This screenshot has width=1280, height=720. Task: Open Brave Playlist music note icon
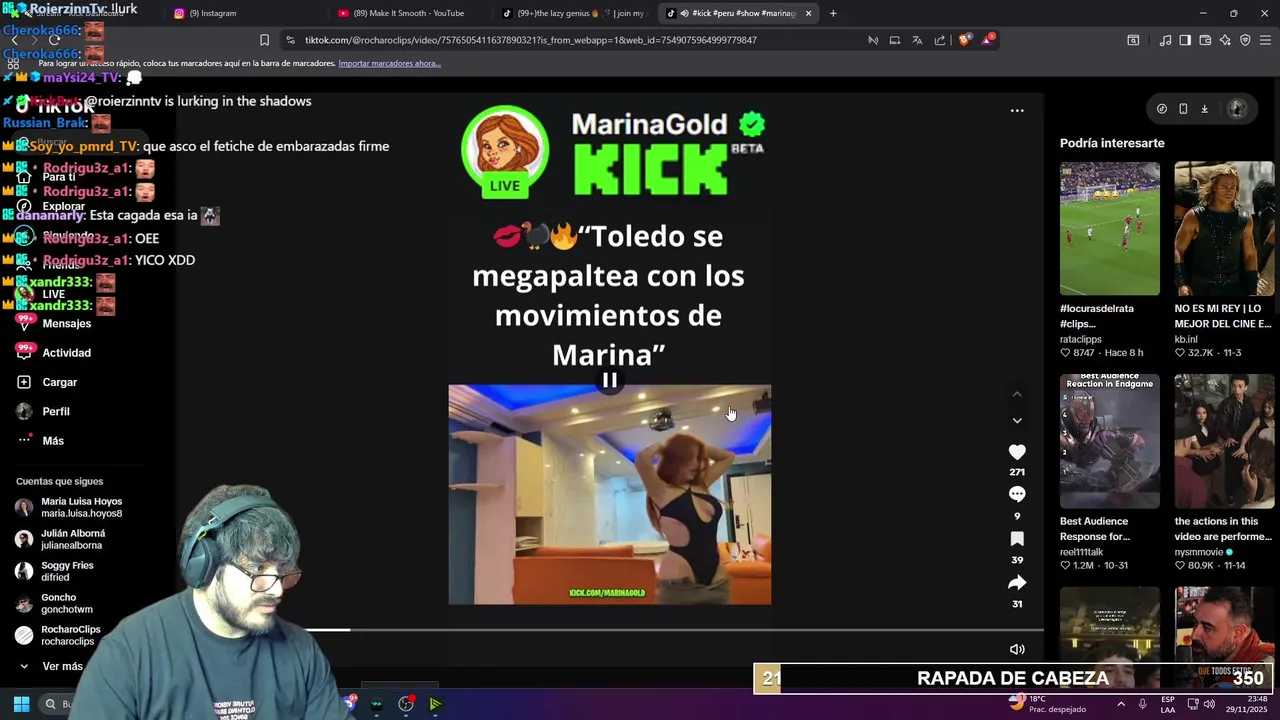1165,40
